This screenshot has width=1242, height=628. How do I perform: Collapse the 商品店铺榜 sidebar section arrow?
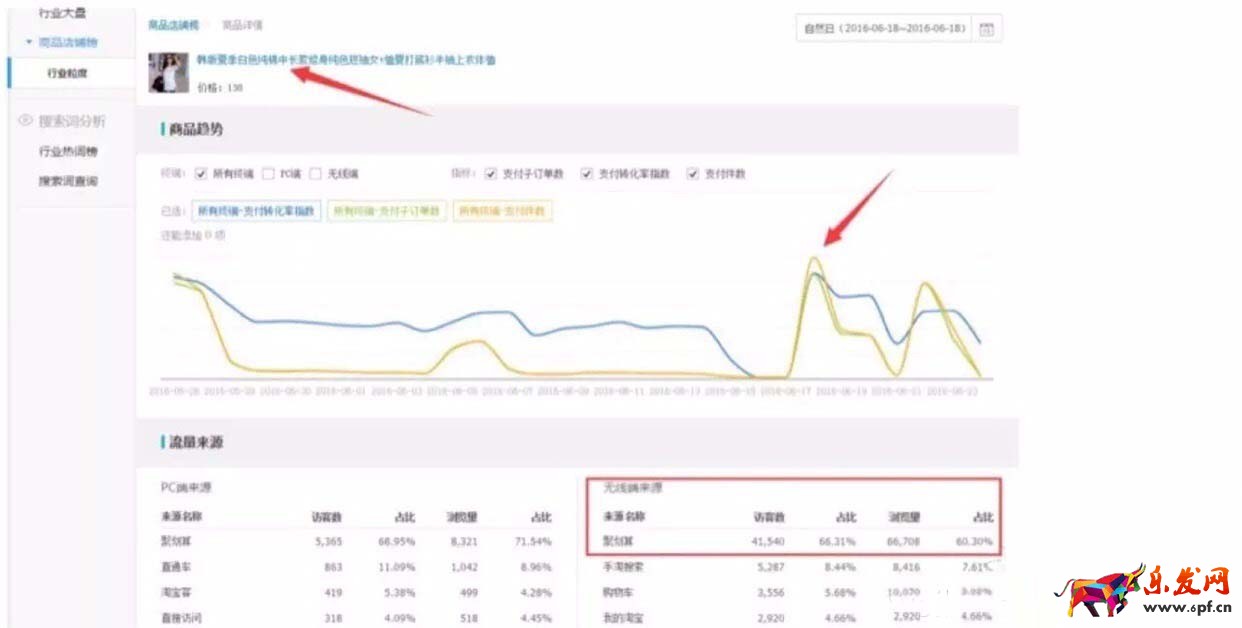[29, 42]
